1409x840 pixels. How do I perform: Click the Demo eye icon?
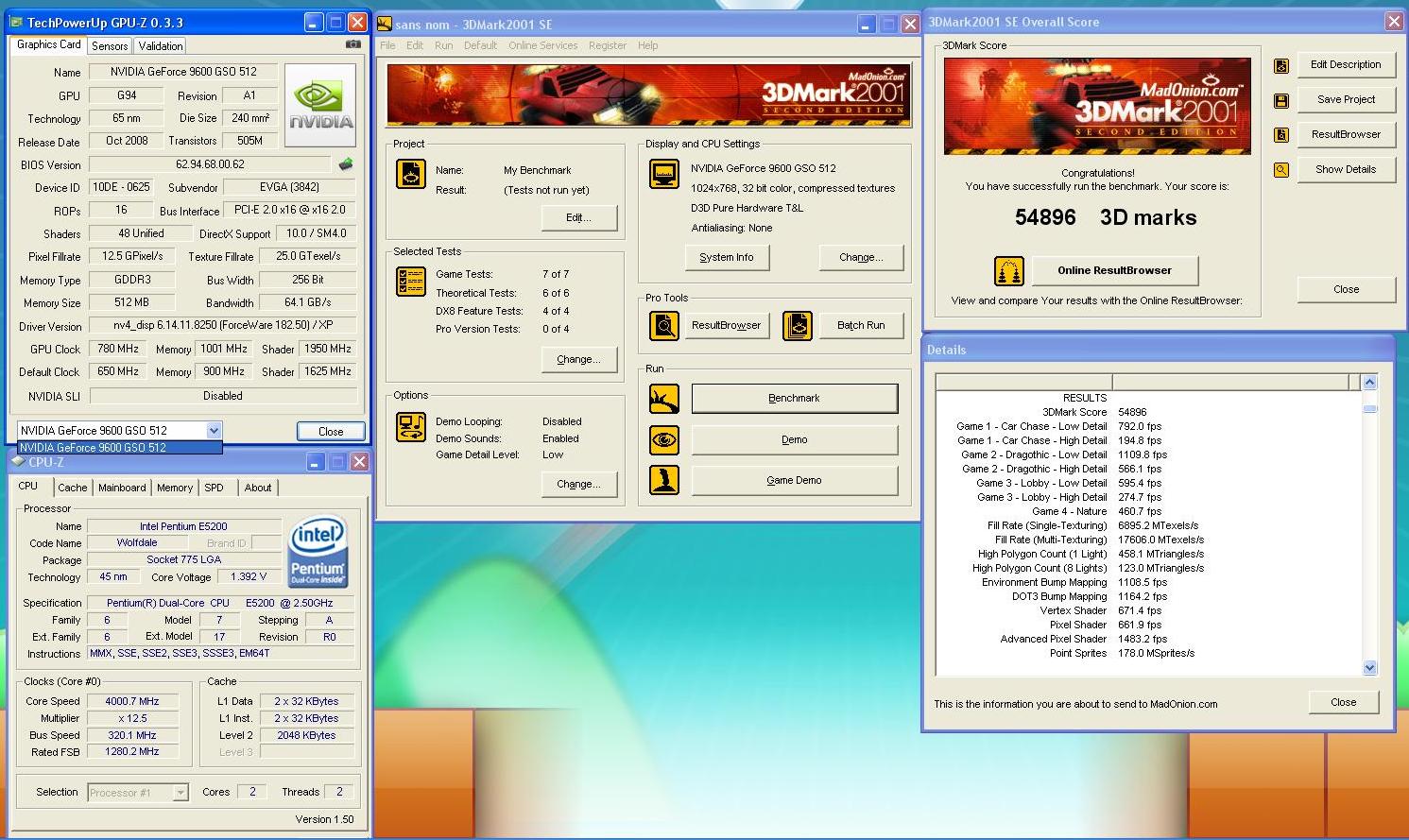(664, 439)
